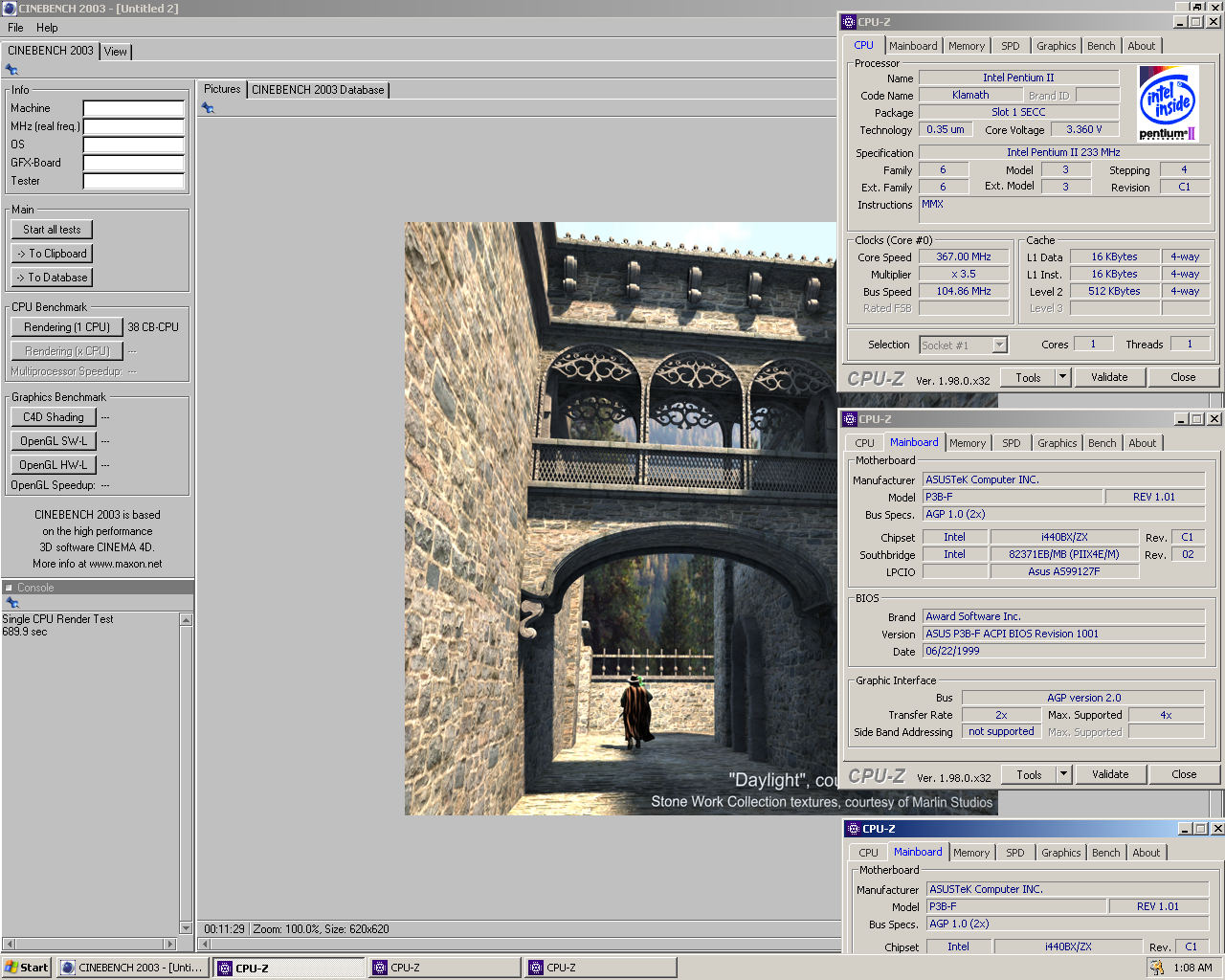Click the middle CPU-Z window title icon

(850, 419)
